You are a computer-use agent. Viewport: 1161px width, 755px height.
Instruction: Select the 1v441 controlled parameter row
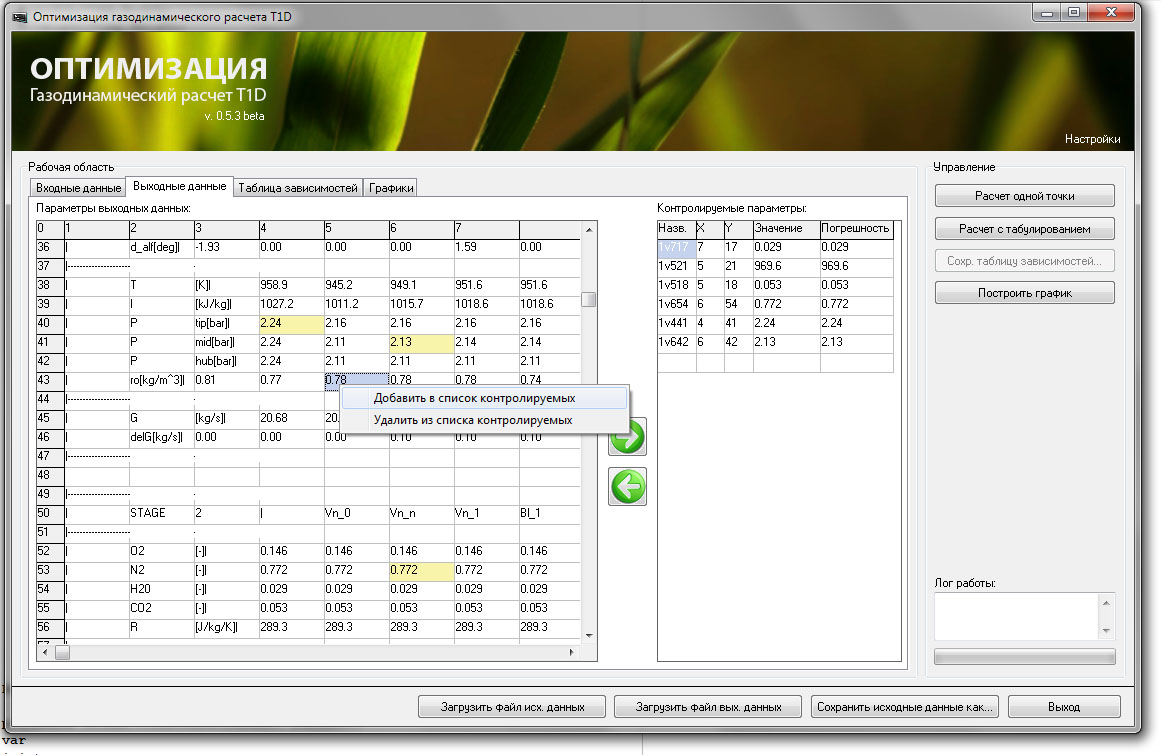click(774, 323)
